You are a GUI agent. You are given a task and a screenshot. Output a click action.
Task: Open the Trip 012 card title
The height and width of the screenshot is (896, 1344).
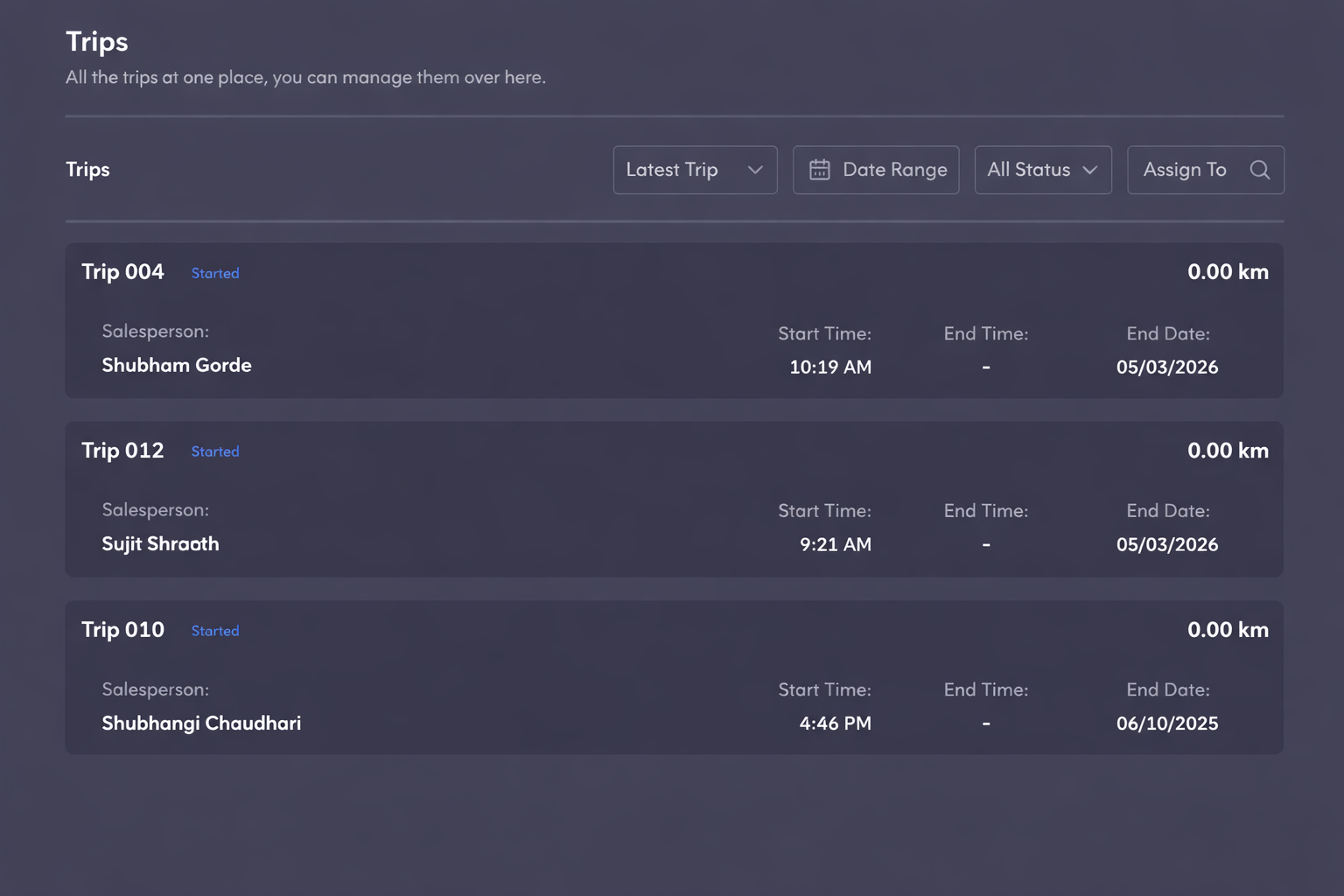122,451
